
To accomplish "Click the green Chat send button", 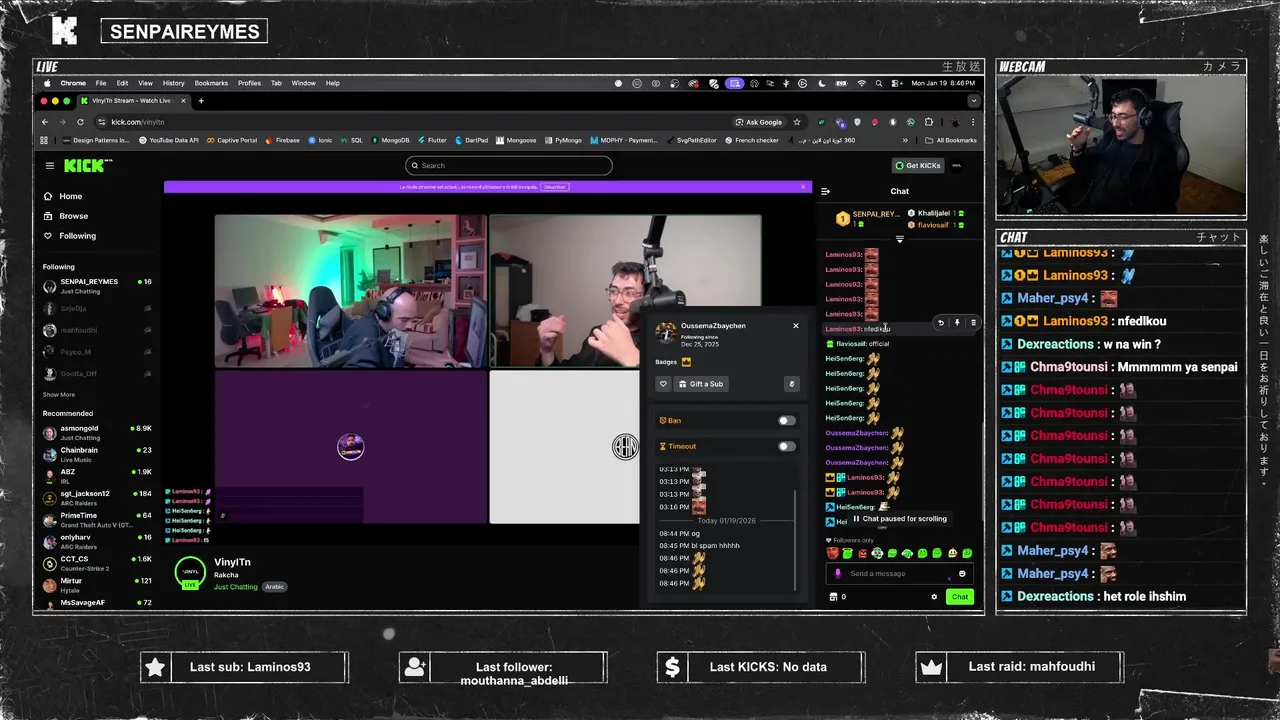I will pyautogui.click(x=960, y=597).
